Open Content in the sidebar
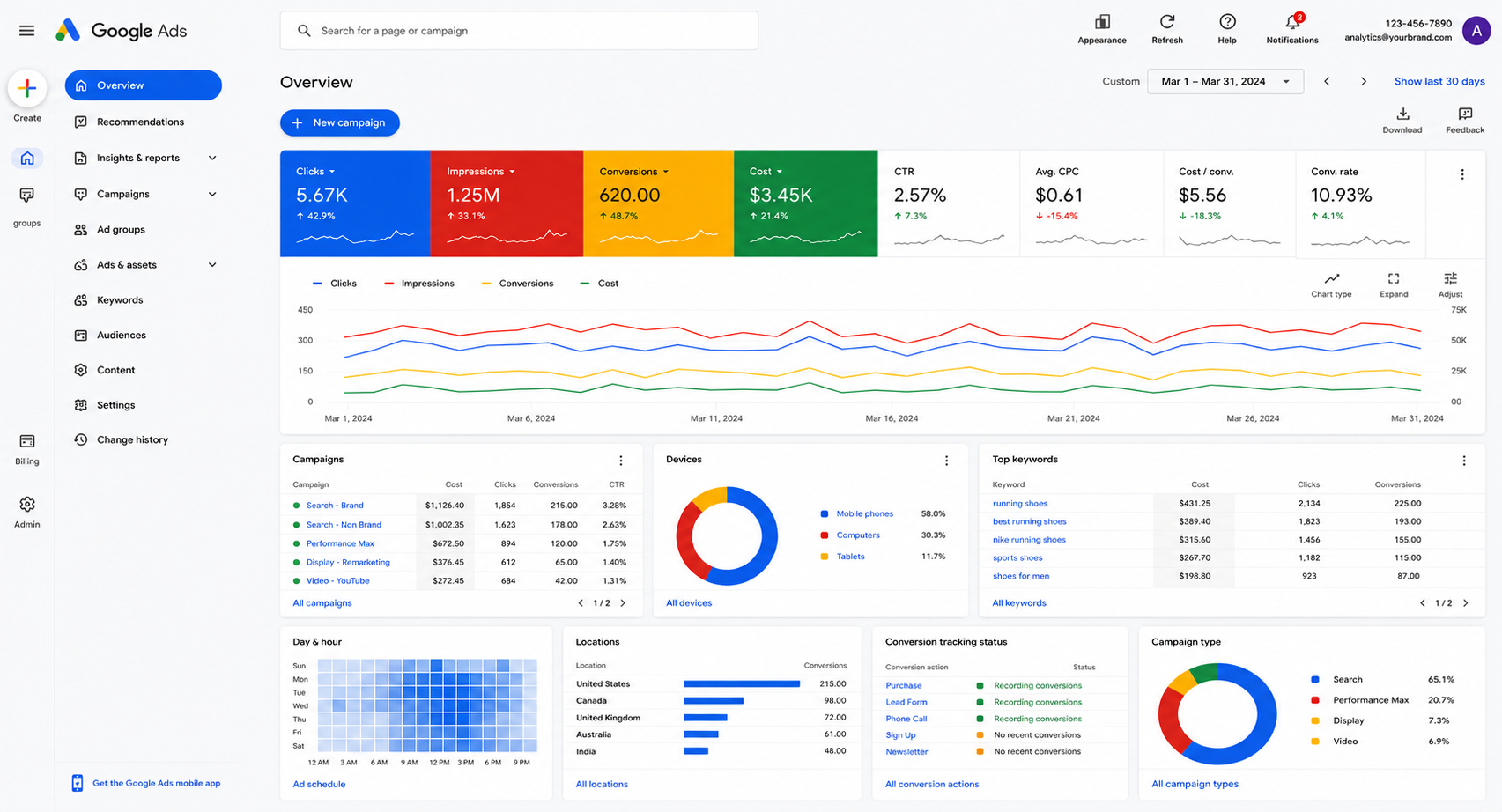Viewport: 1502px width, 812px height. pos(115,370)
